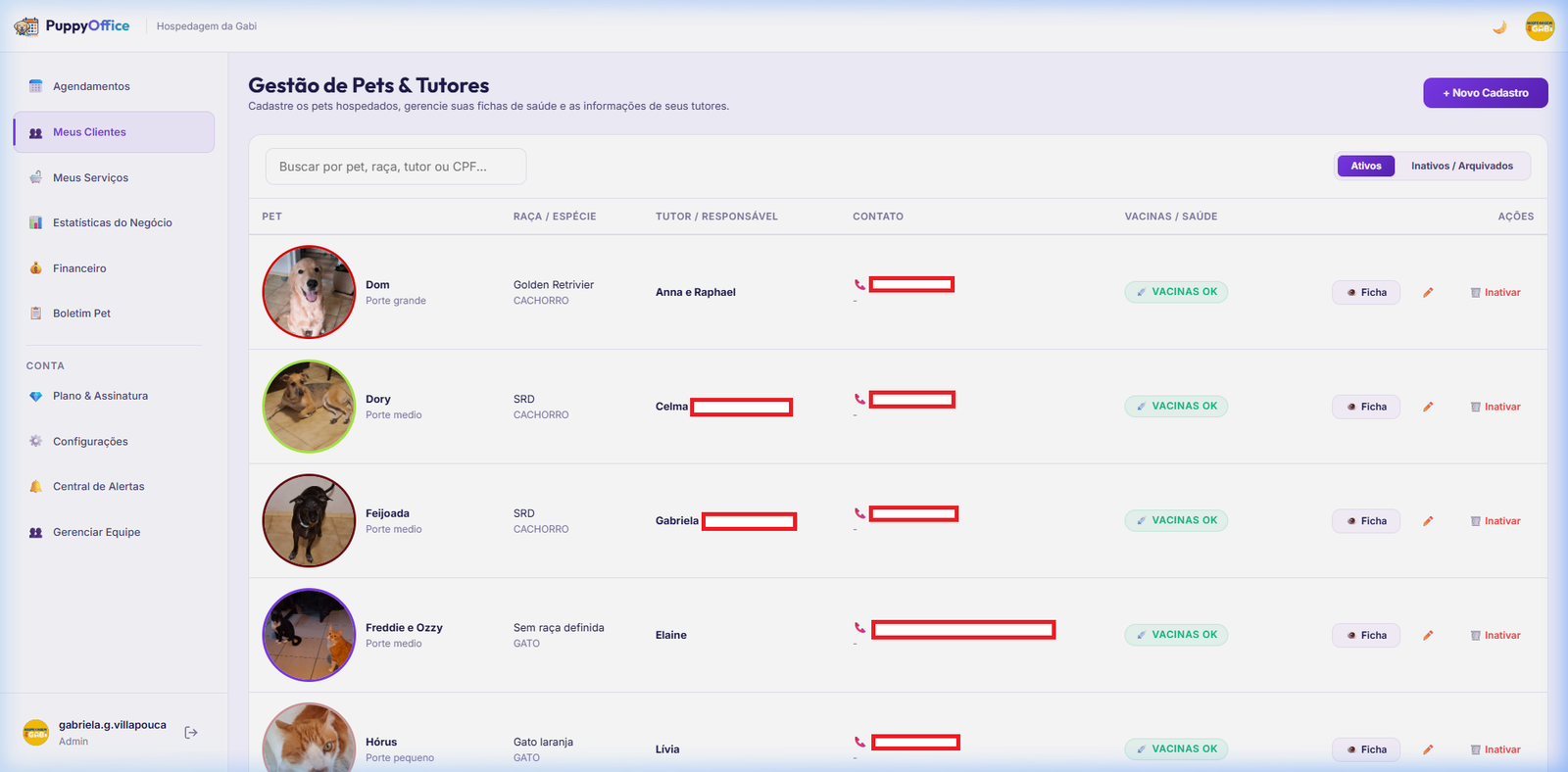Select the Ativos tab
1568x772 pixels.
[1366, 166]
